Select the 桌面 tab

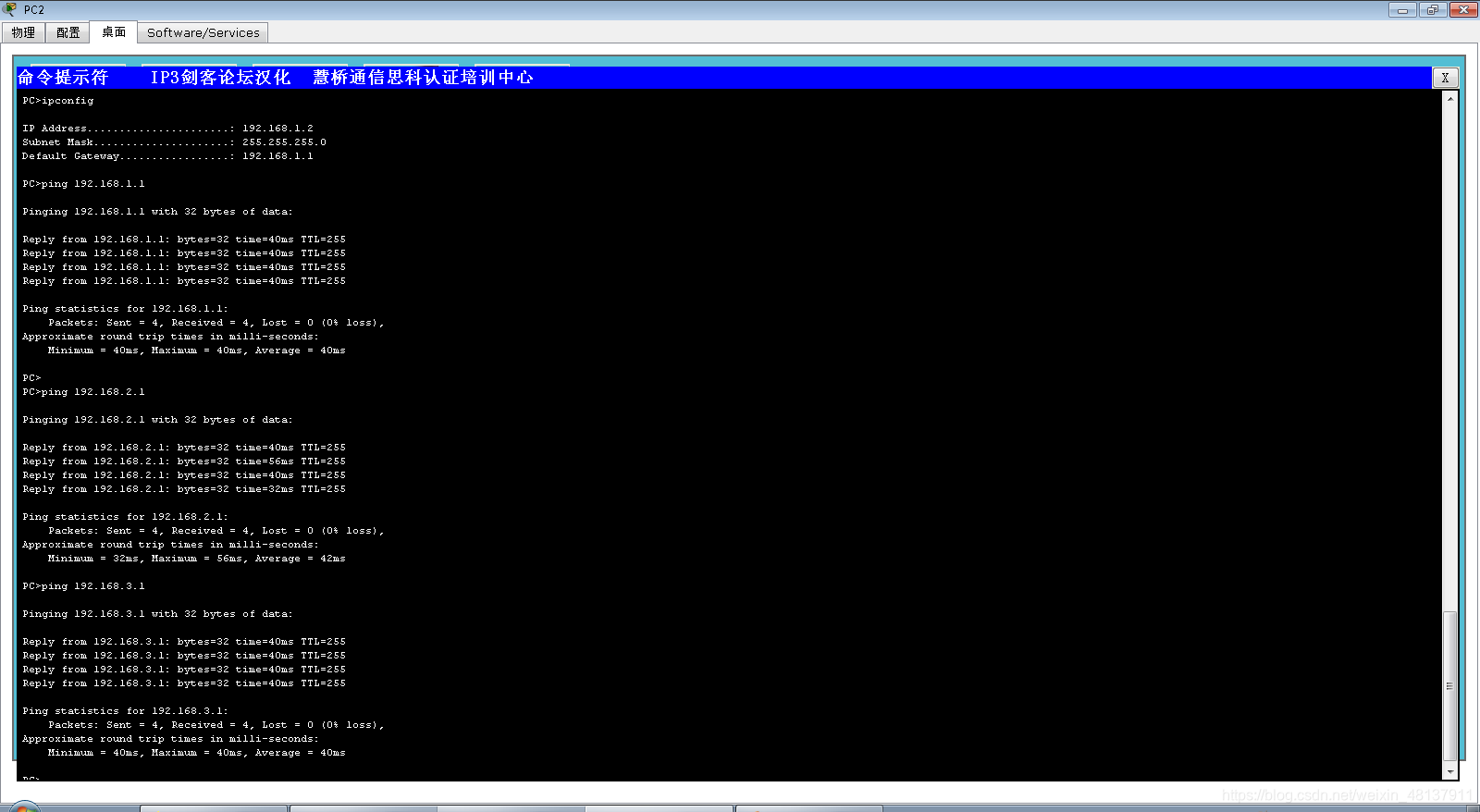click(x=114, y=32)
